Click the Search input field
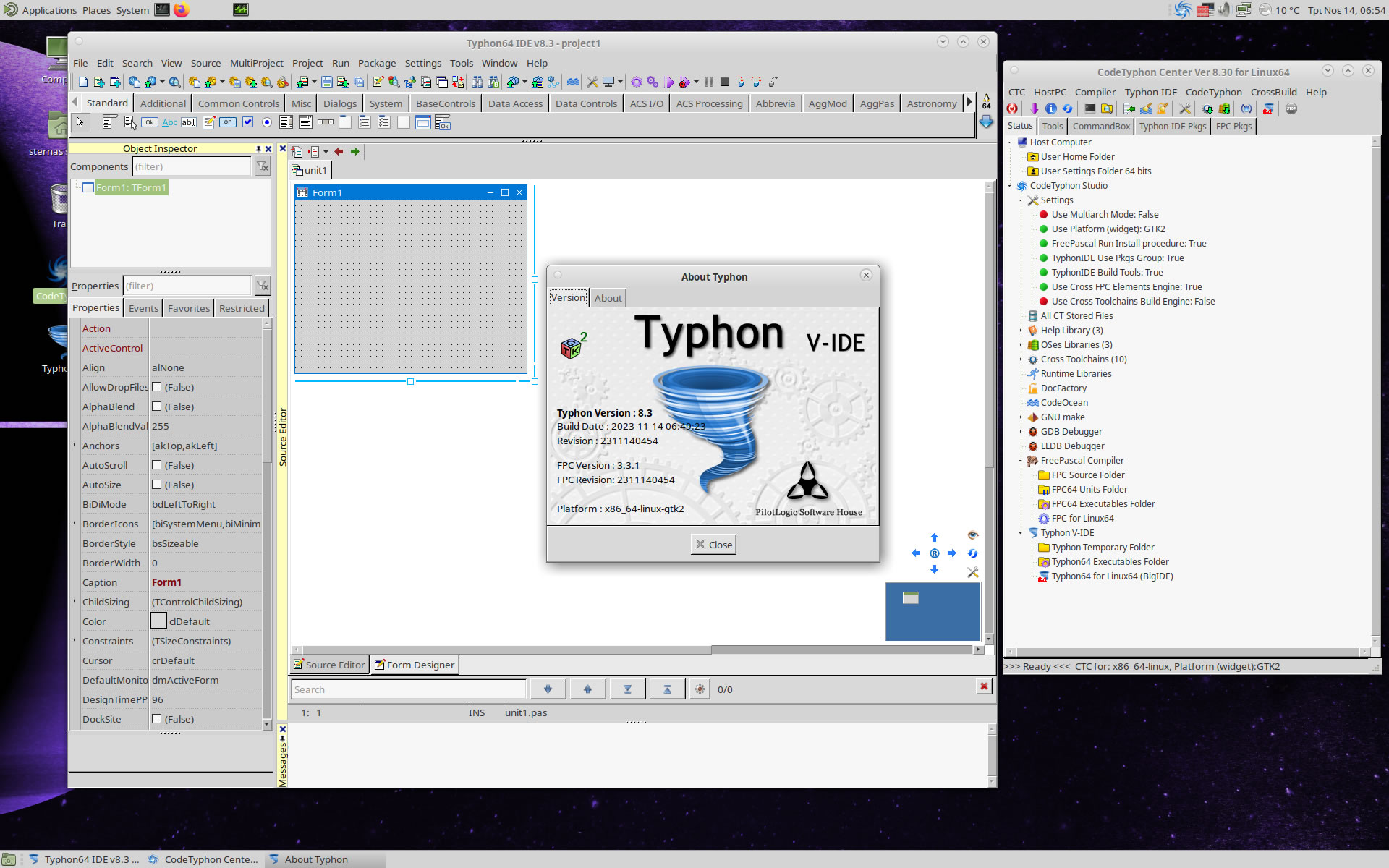 tap(409, 689)
